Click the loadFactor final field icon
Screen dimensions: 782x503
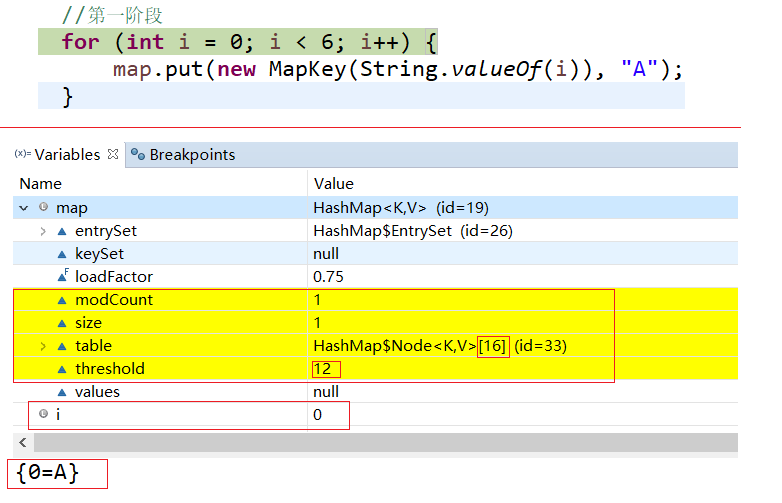(x=63, y=275)
